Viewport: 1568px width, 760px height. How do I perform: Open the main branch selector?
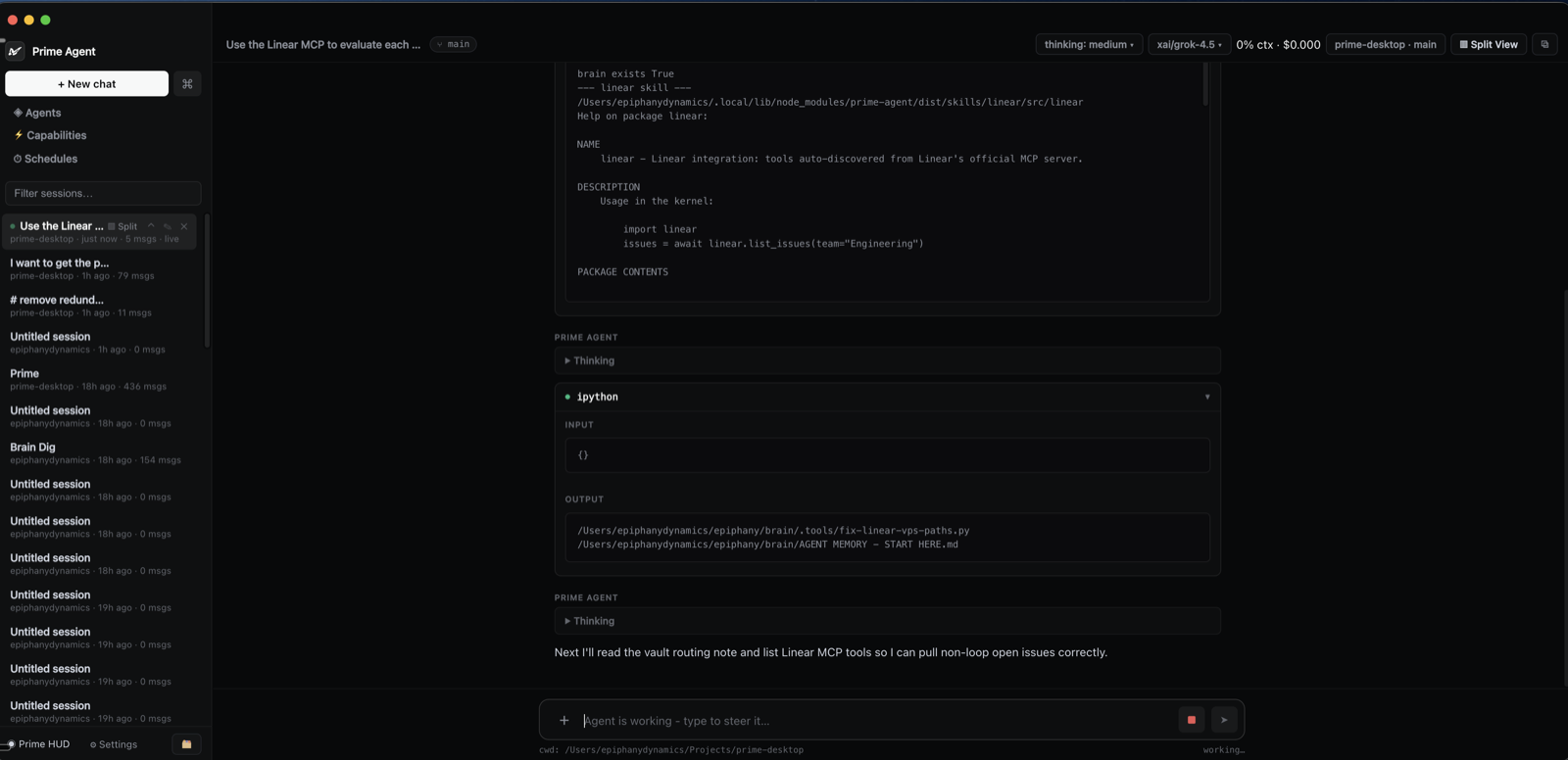[453, 44]
